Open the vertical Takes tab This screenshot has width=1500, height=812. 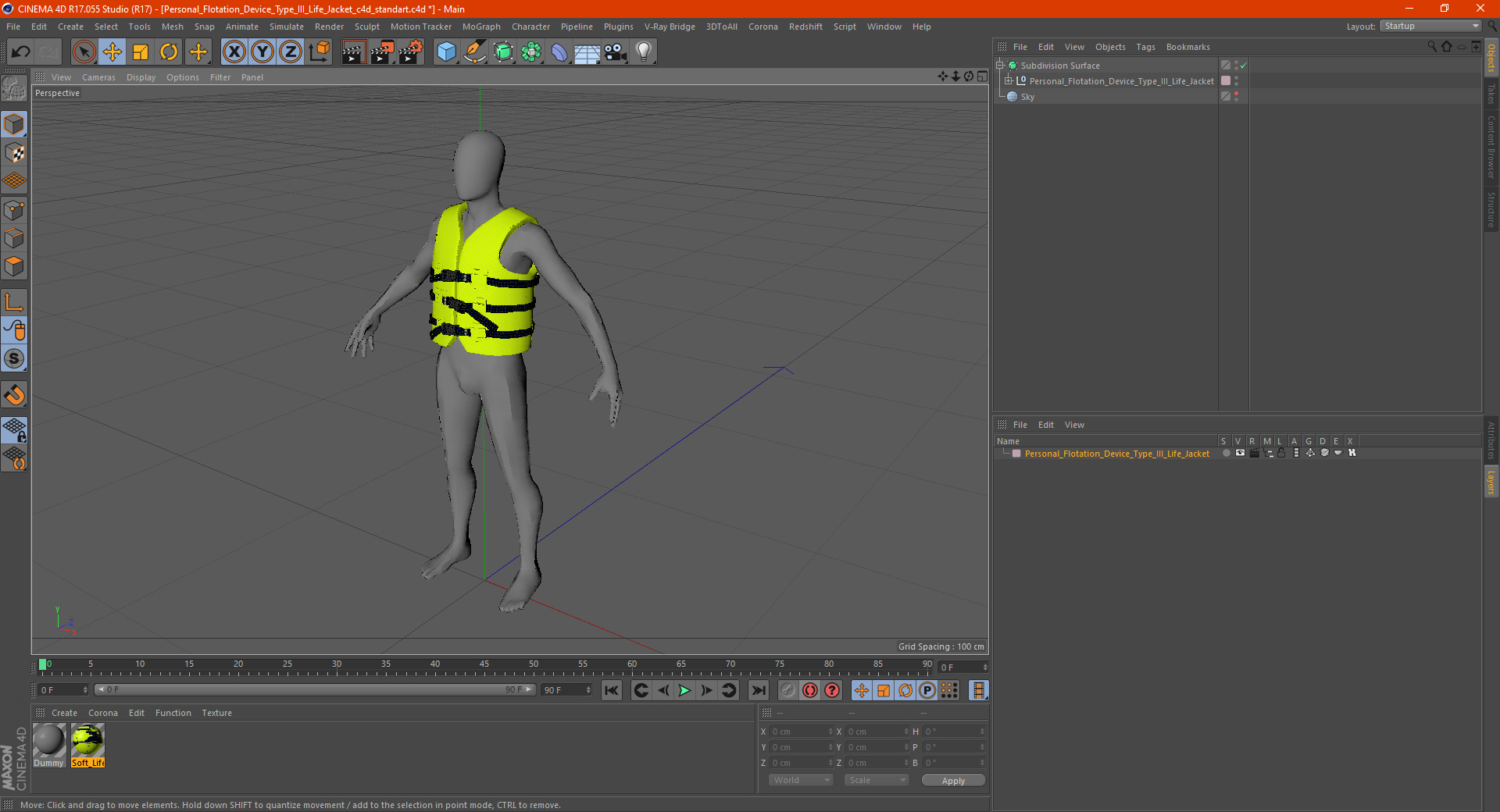(x=1491, y=94)
